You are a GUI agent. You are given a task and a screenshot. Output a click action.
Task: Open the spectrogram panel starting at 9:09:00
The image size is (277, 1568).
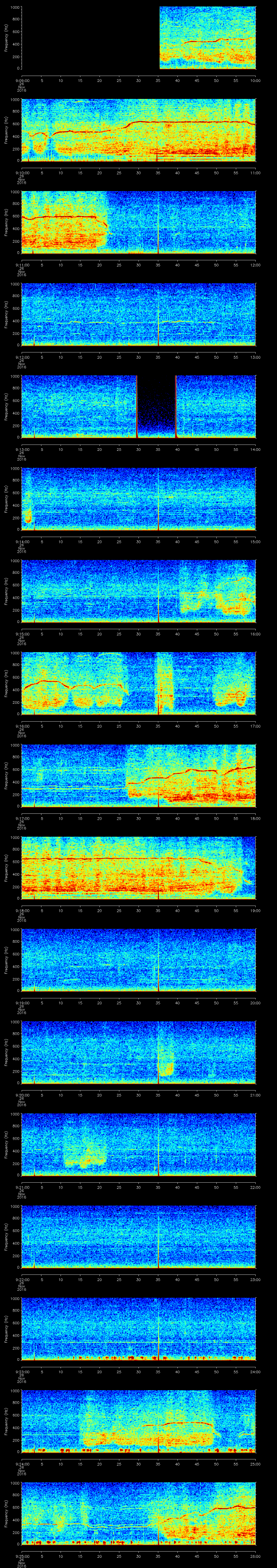[138, 38]
